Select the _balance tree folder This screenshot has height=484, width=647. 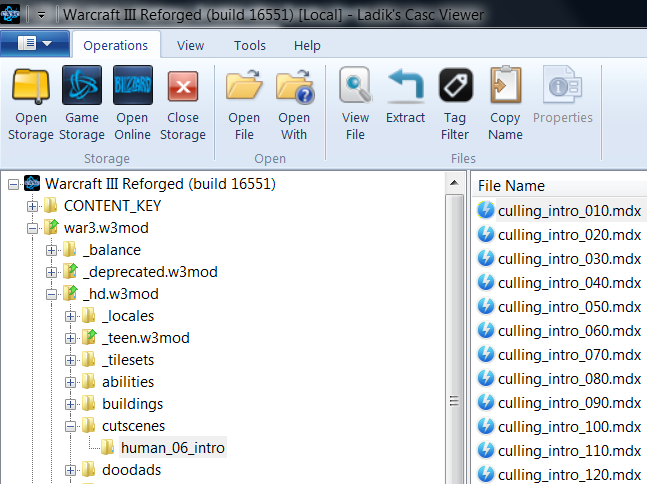pos(112,250)
